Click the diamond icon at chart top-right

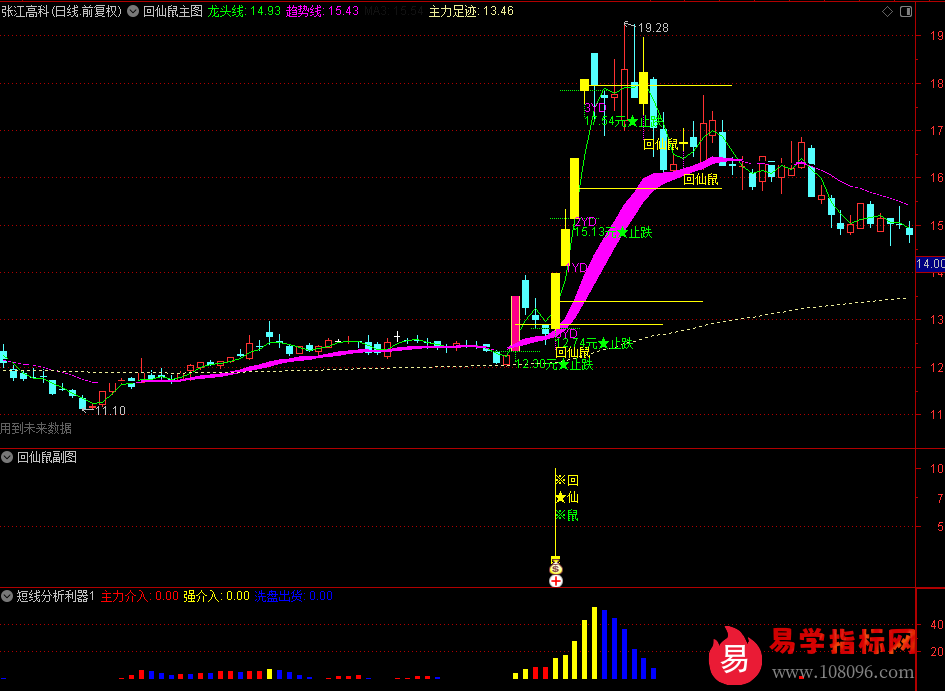884,10
